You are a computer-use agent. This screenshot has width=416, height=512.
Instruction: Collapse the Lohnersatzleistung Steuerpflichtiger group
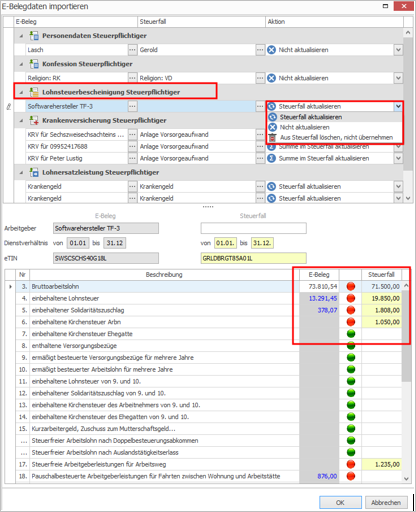tap(21, 173)
